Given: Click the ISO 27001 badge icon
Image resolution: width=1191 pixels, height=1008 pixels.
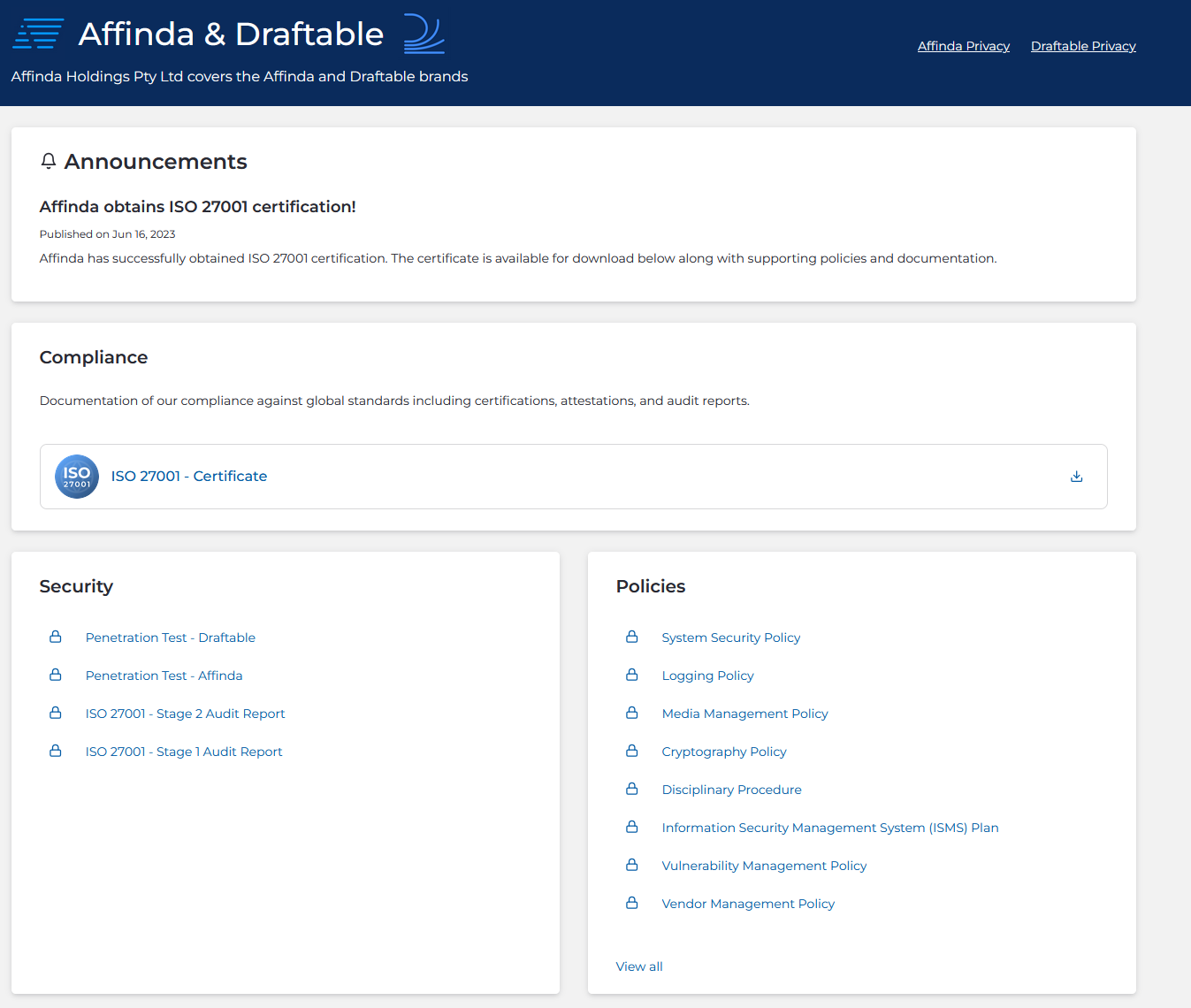Looking at the screenshot, I should click(77, 477).
